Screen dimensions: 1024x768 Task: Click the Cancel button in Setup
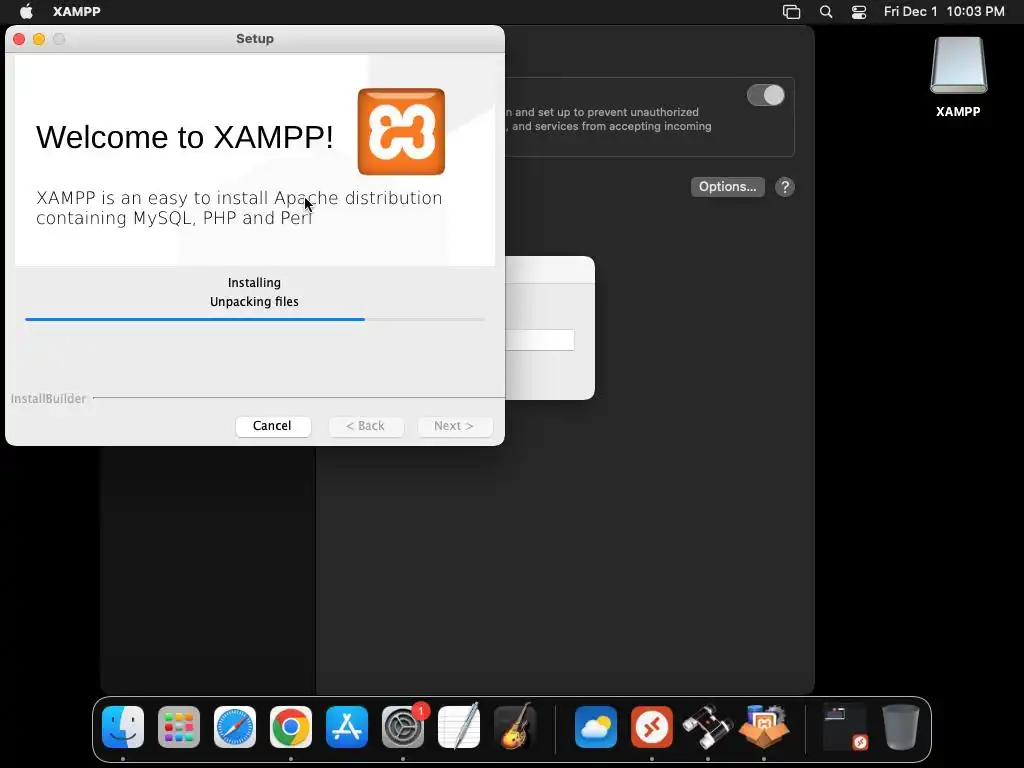[x=272, y=426]
